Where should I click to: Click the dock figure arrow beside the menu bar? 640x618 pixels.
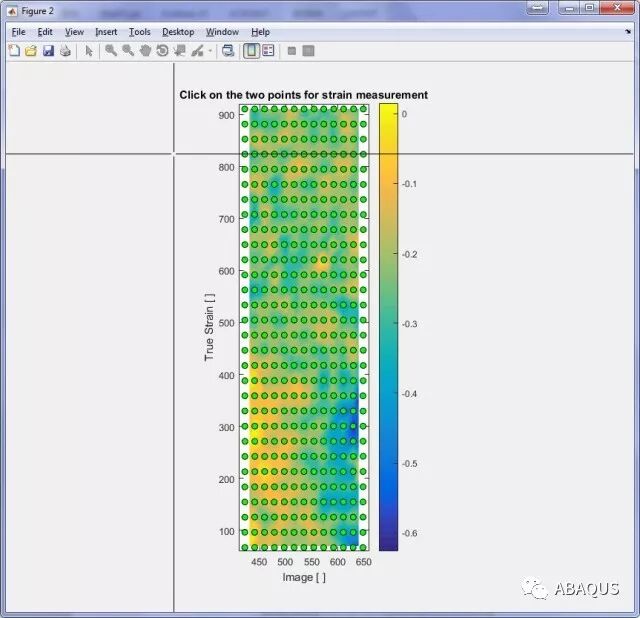[x=628, y=31]
